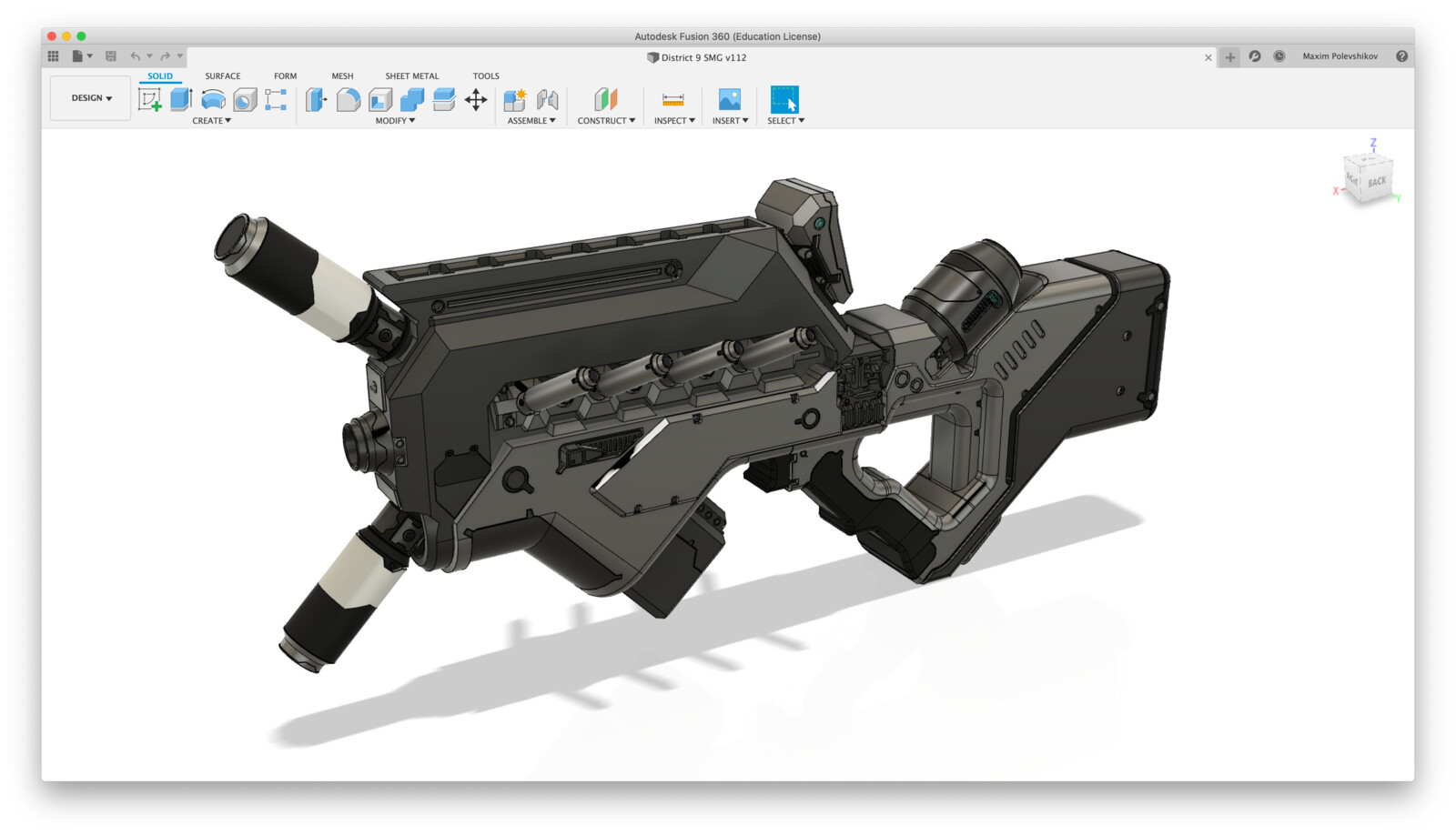Click the Z axis on ViewCube
The image size is (1456, 836).
click(1373, 143)
